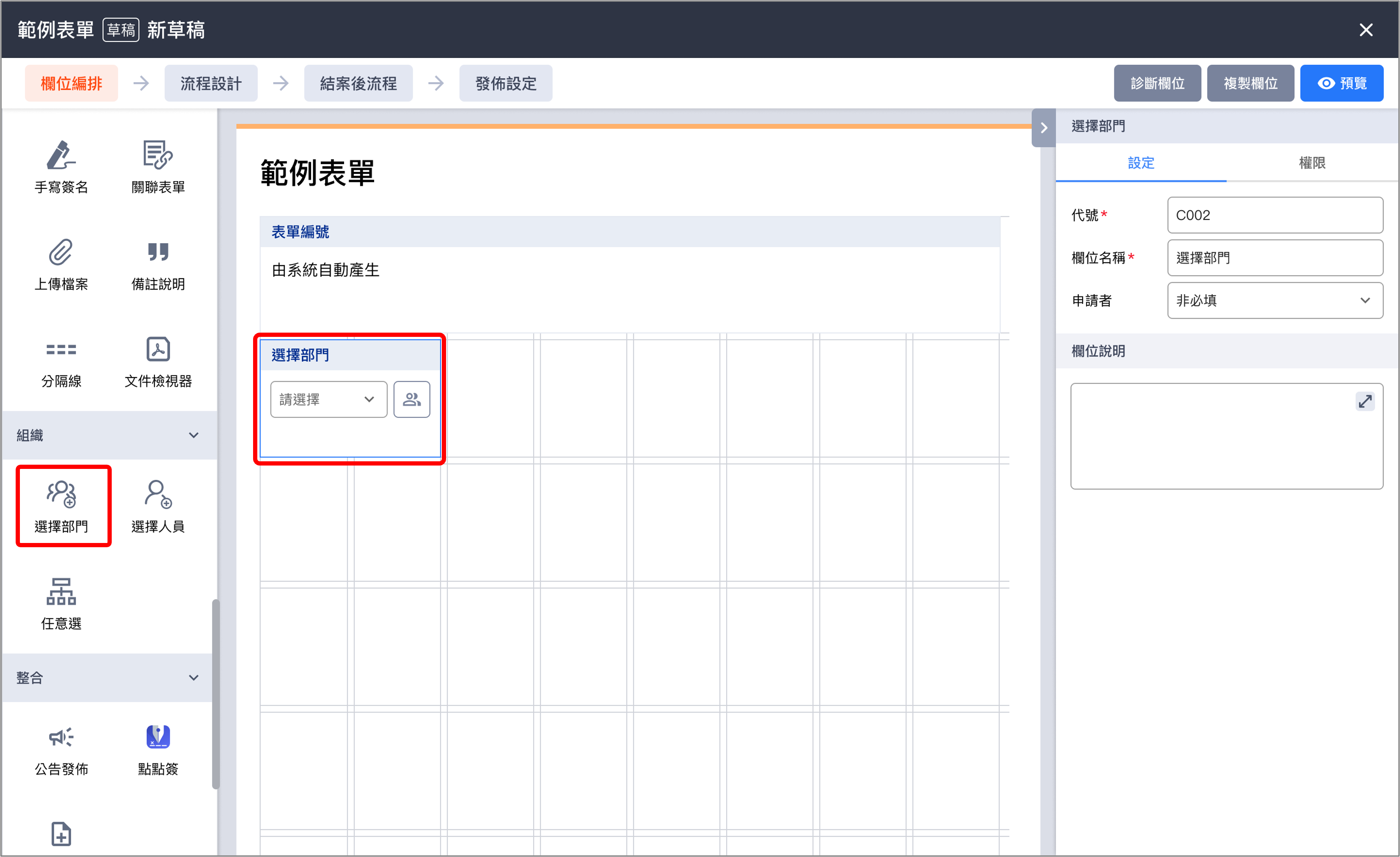Click the 範例表單 form title
Screen dimensions: 1400x857
[x=317, y=173]
